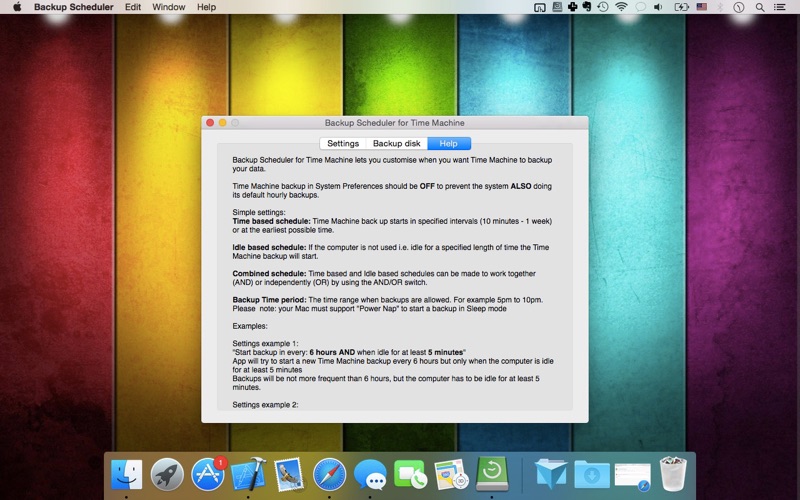The image size is (800, 500).
Task: Open FaceTime from the Dock
Action: (410, 474)
